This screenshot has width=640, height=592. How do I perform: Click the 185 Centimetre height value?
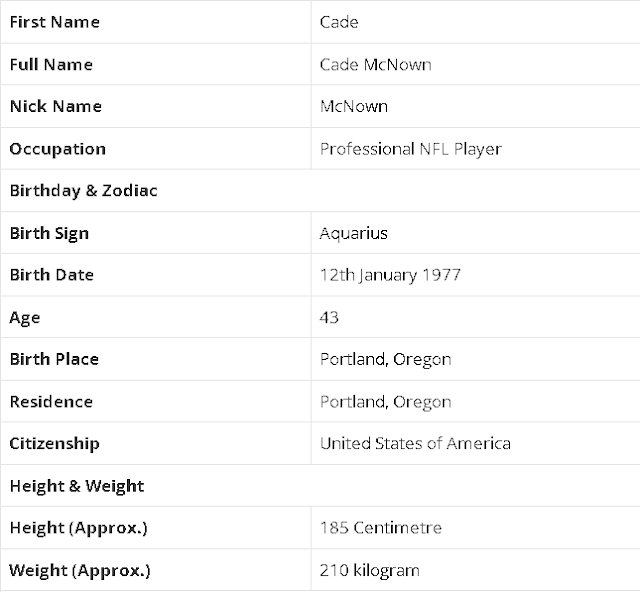click(x=380, y=528)
